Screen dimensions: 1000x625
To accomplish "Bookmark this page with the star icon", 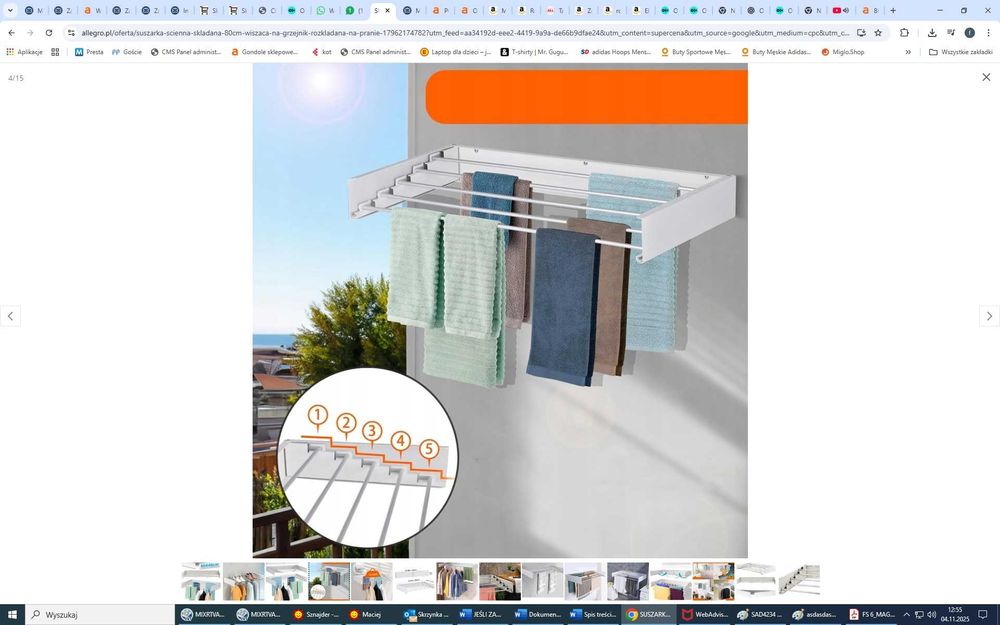I will [x=878, y=33].
